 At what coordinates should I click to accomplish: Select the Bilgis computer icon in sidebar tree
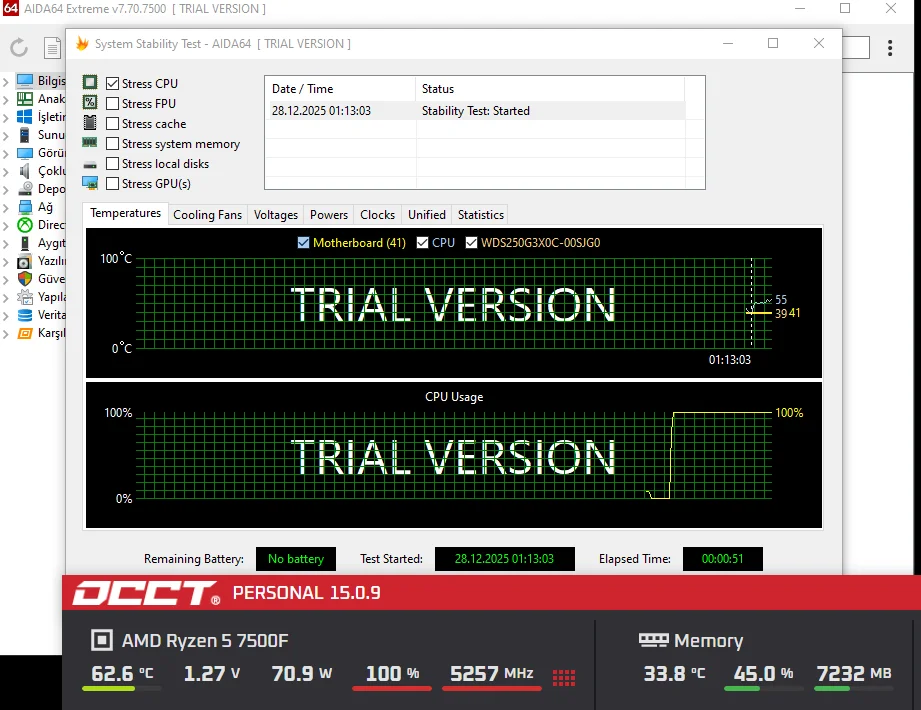coord(25,80)
